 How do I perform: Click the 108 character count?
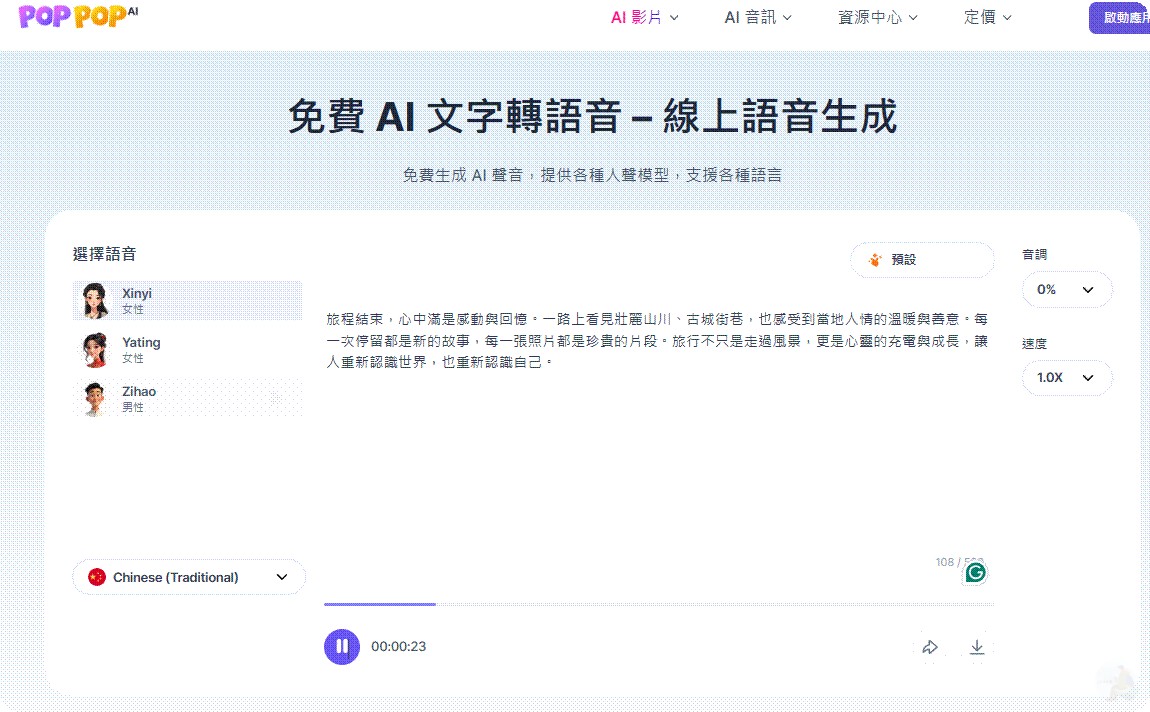pos(945,562)
